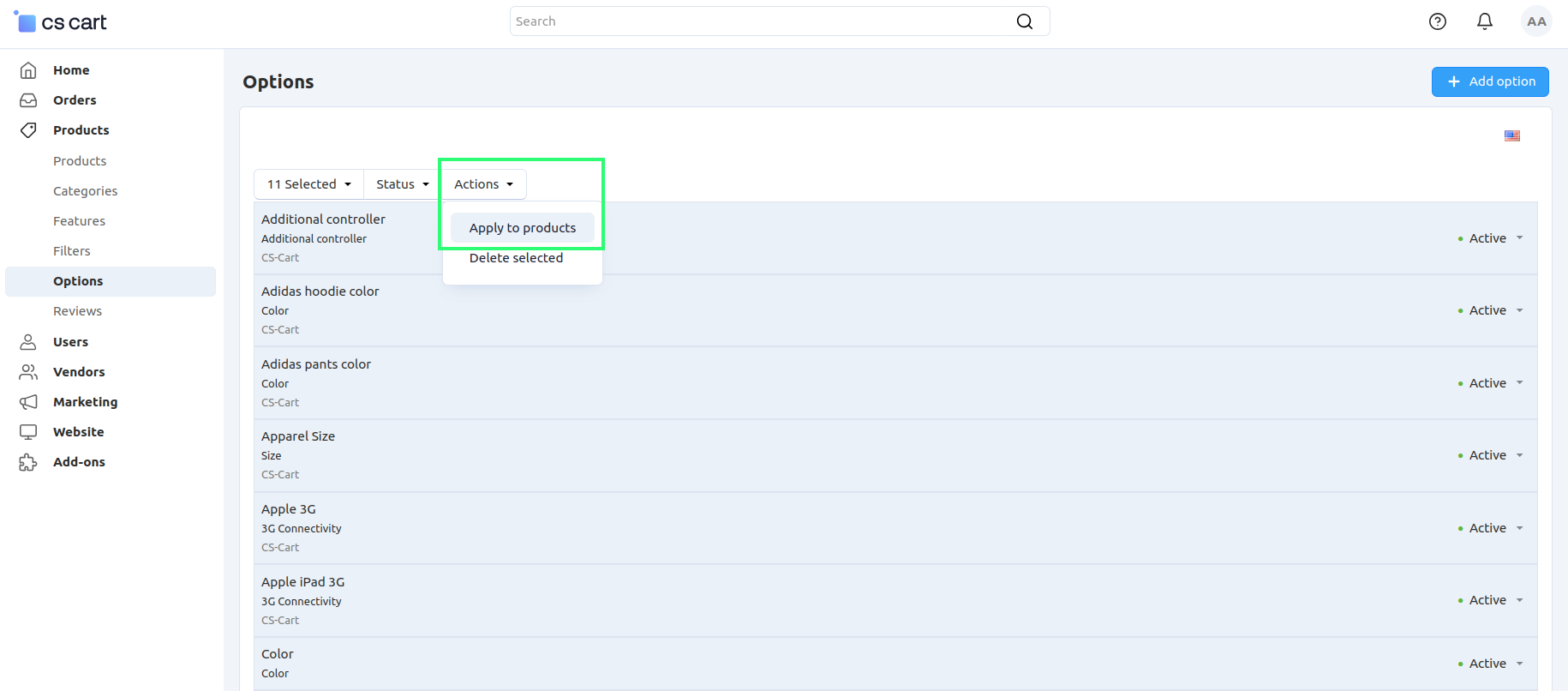Click the search magnifier icon
Image resolution: width=1568 pixels, height=691 pixels.
click(x=1025, y=21)
